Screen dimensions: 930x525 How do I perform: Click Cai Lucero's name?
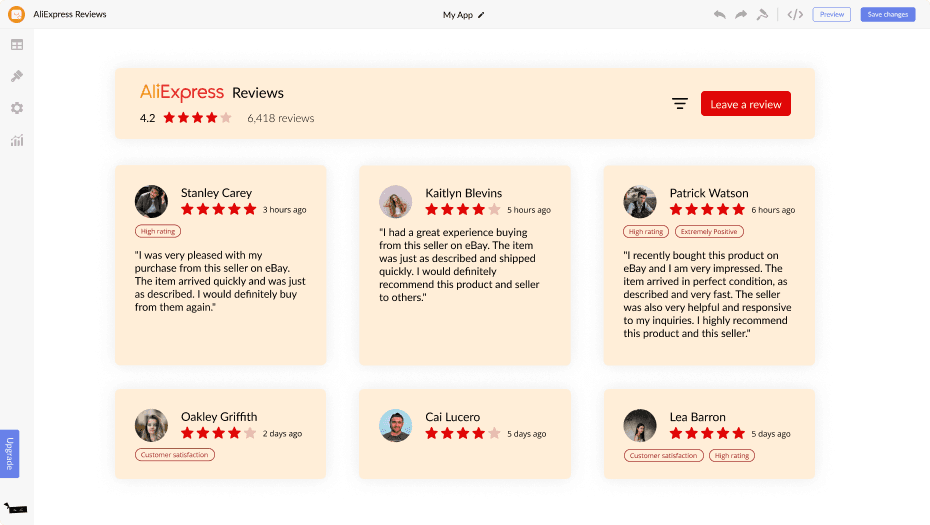coord(453,416)
